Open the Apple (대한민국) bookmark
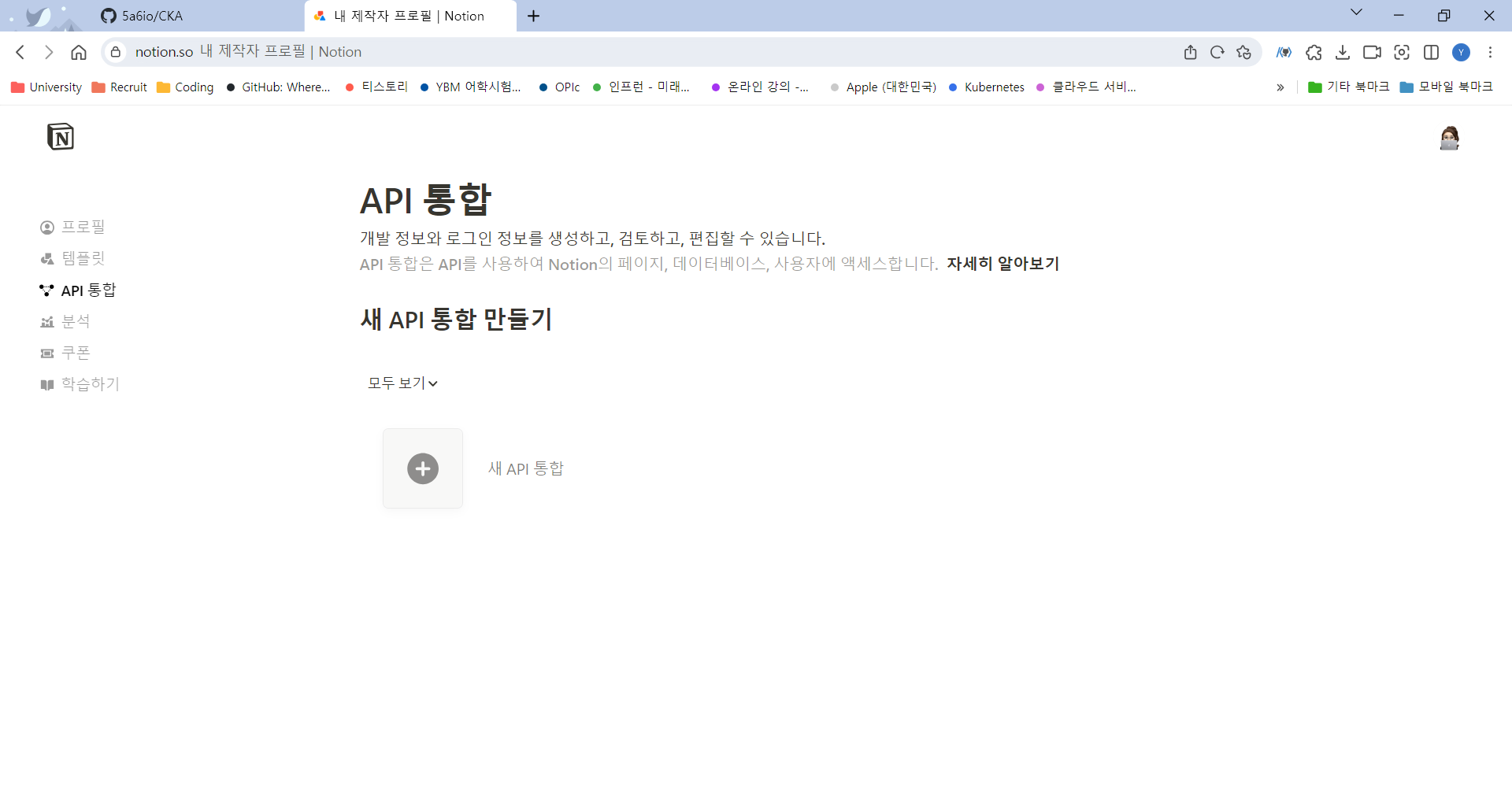The height and width of the screenshot is (803, 1512). pyautogui.click(x=883, y=87)
